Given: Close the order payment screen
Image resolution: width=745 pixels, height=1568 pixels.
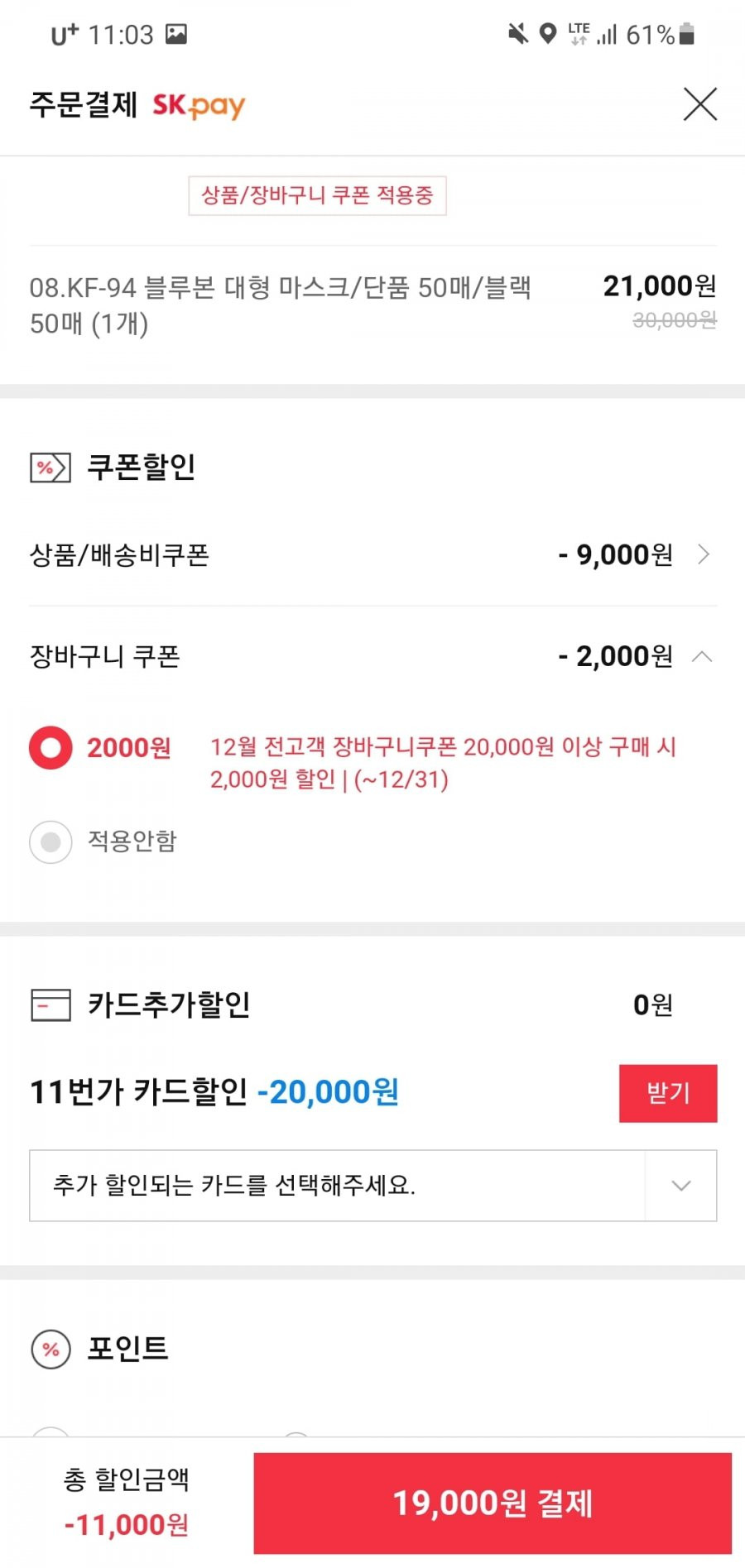Looking at the screenshot, I should coord(700,104).
